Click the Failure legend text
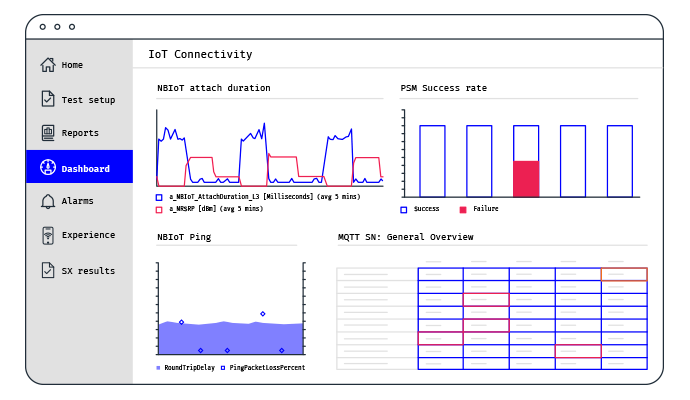The width and height of the screenshot is (690, 400). tap(486, 209)
